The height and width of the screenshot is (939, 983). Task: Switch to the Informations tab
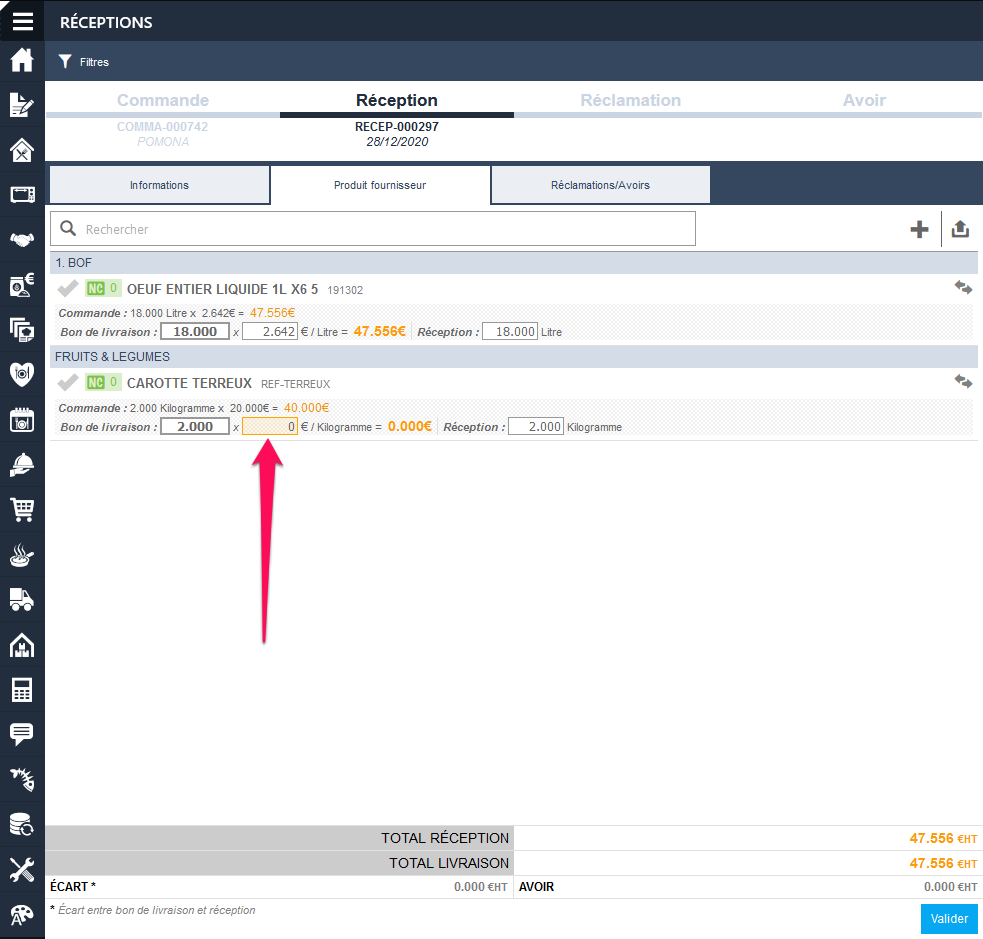159,185
